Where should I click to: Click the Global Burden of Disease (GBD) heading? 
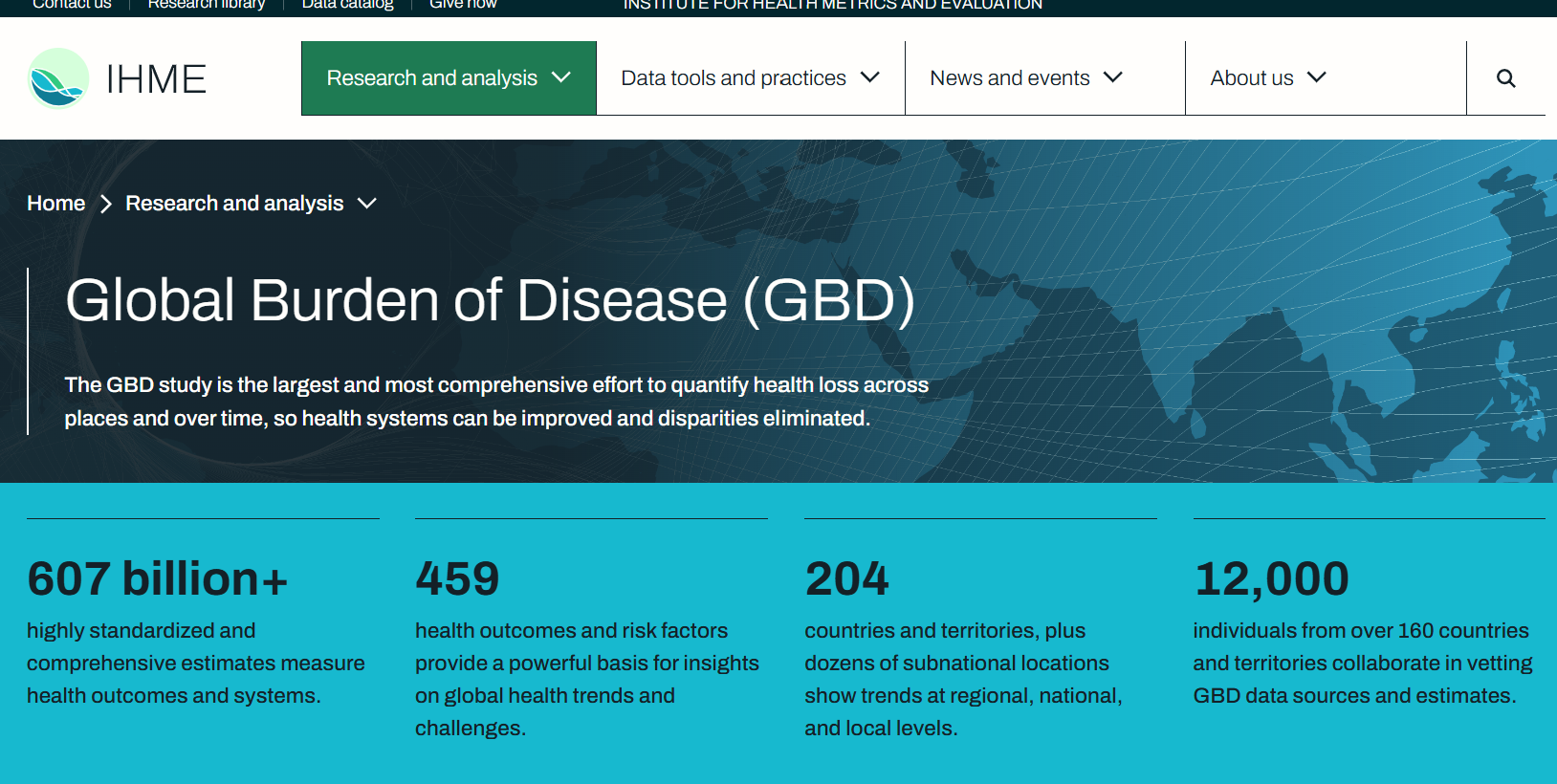[491, 301]
